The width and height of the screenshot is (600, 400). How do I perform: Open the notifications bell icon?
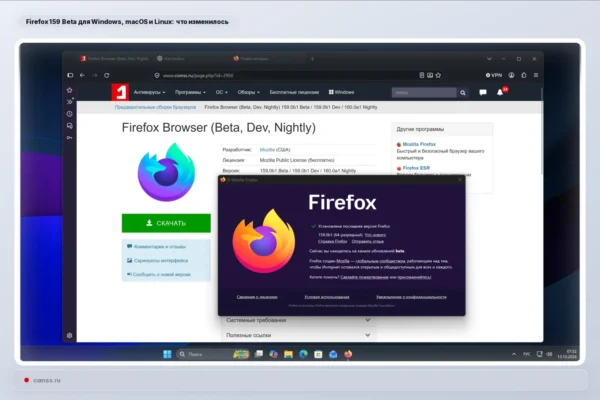(x=500, y=92)
